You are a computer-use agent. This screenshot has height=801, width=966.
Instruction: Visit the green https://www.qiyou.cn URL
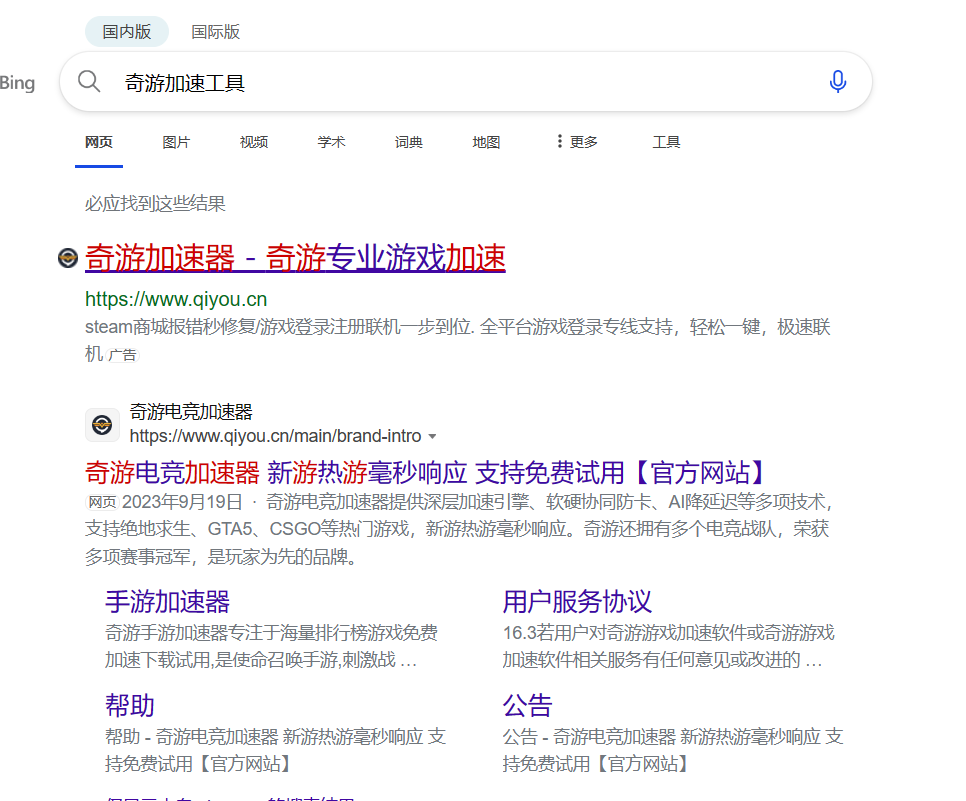176,299
